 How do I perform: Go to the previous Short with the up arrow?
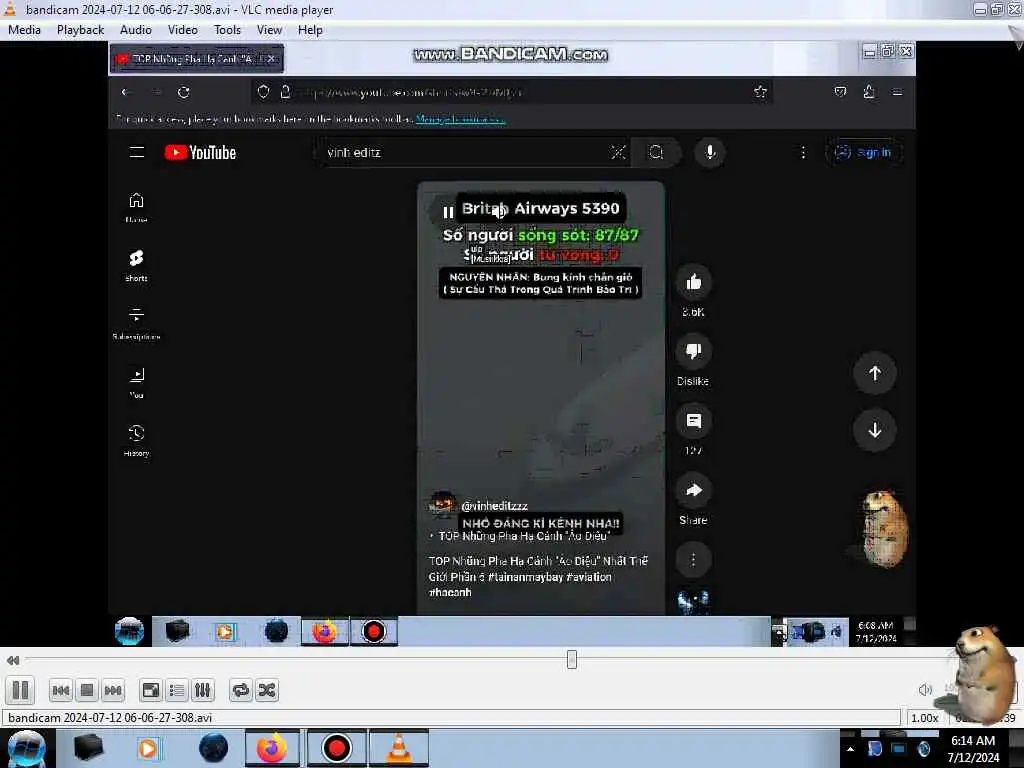pyautogui.click(x=875, y=373)
